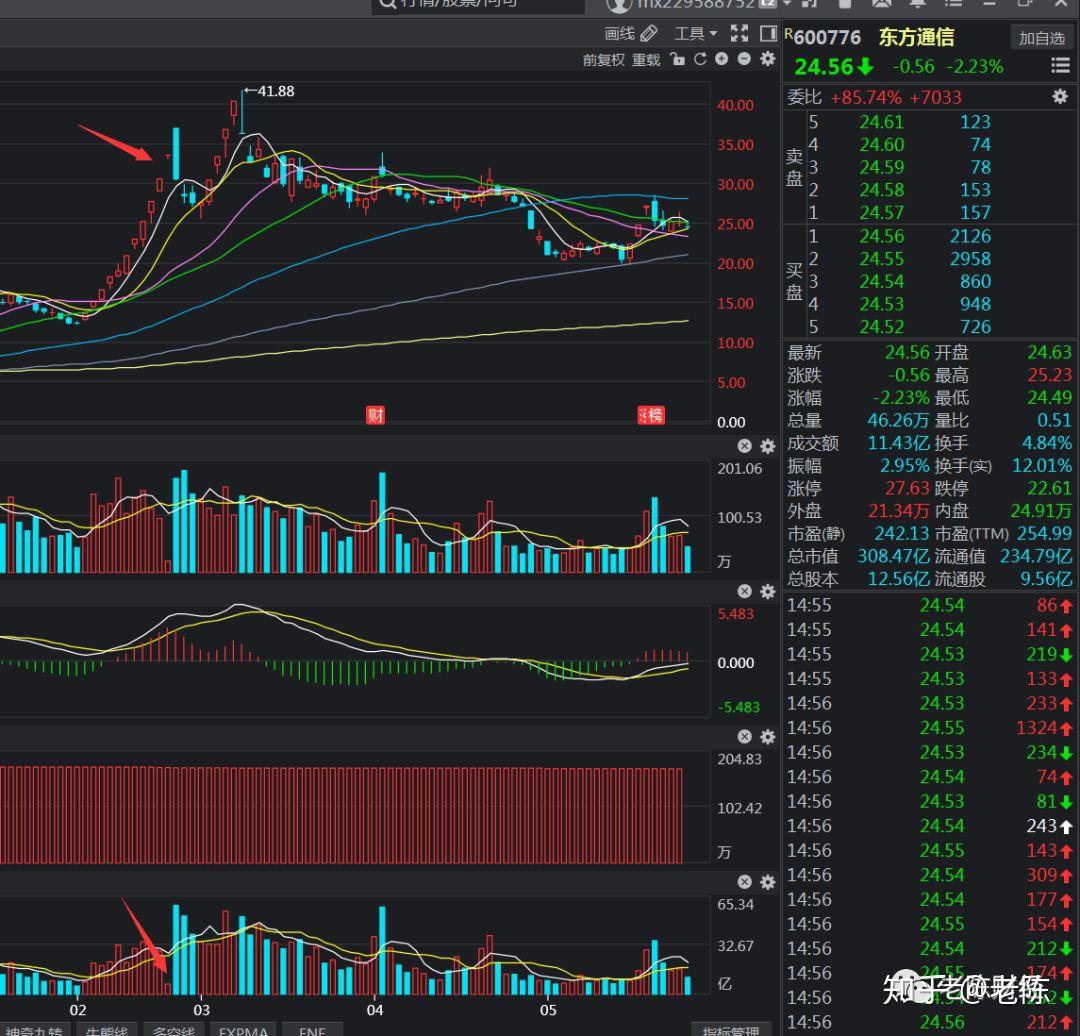Open MACD indicator panel settings gear
This screenshot has height=1036, width=1080.
click(x=767, y=592)
